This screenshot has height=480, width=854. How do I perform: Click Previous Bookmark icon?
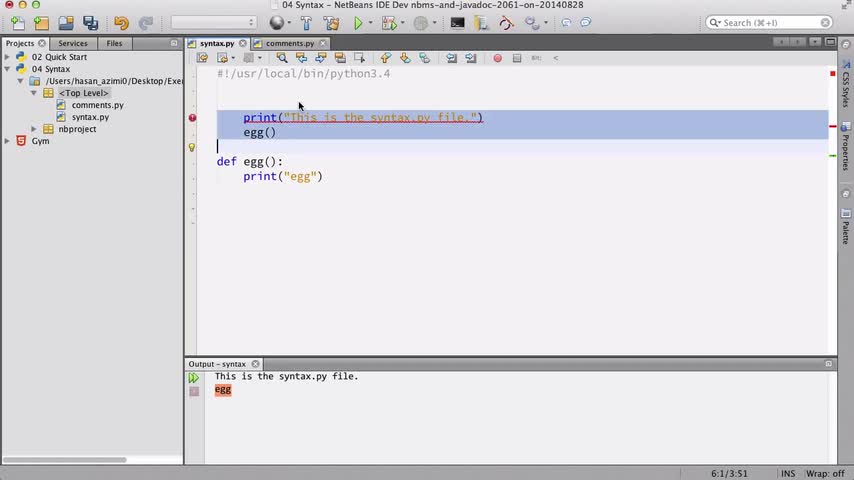(386, 58)
